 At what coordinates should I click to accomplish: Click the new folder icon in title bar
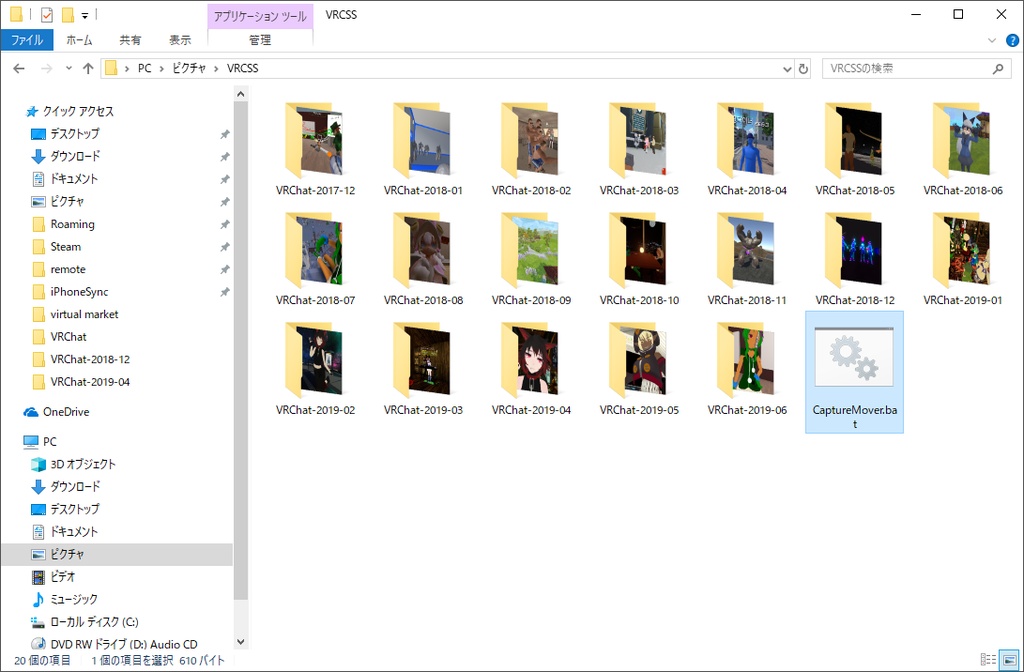click(67, 14)
